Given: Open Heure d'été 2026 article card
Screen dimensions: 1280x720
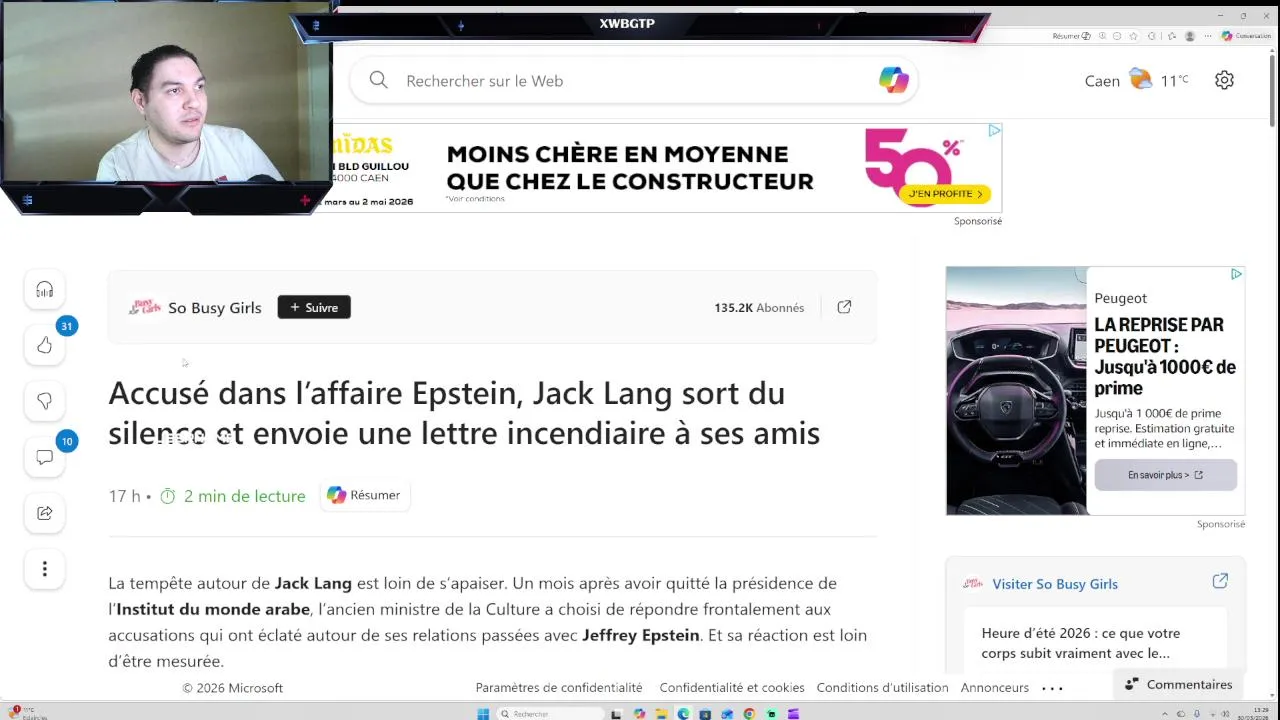Looking at the screenshot, I should click(x=1095, y=643).
